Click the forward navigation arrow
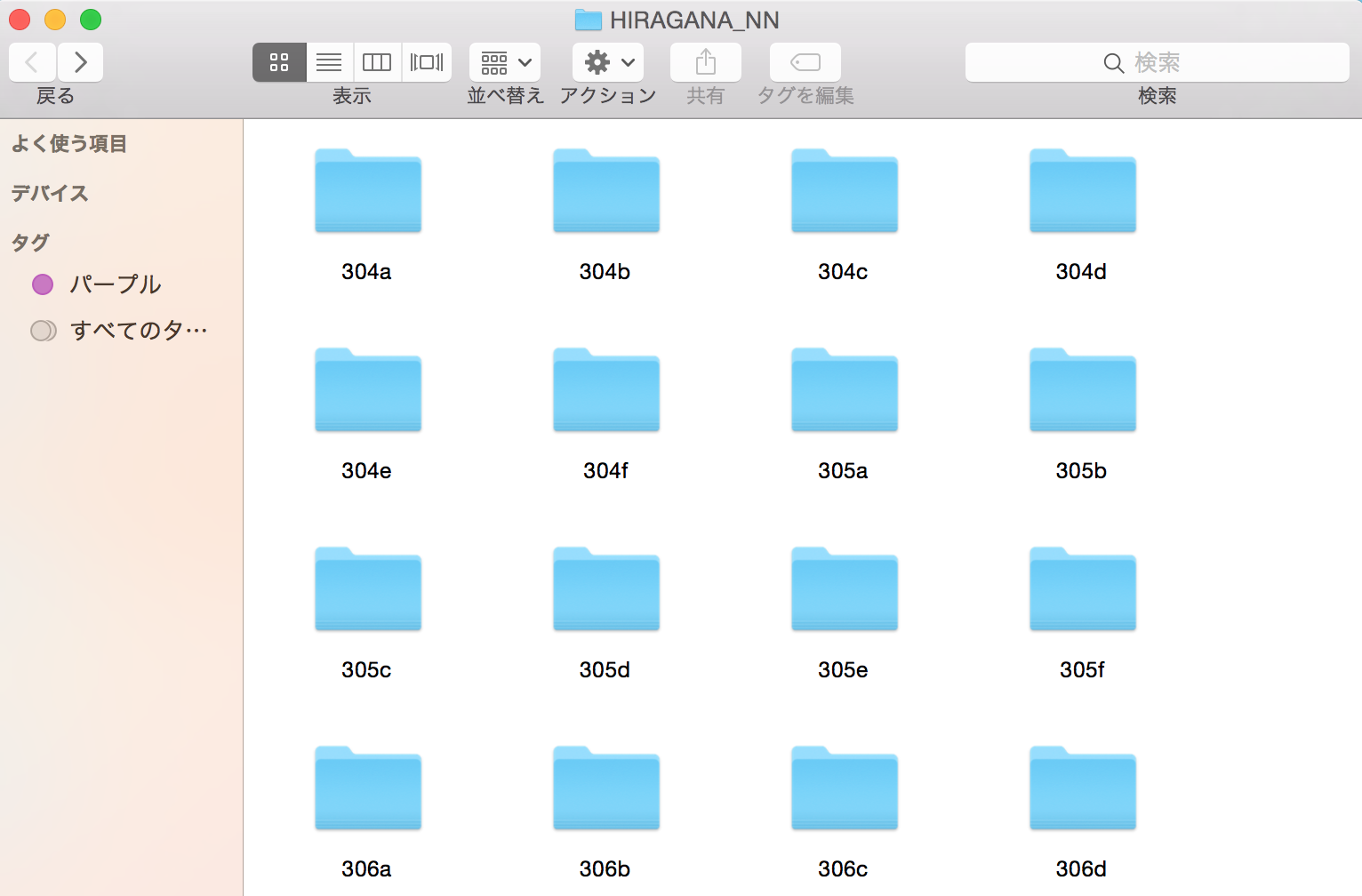Screen dimensions: 1362x896 coord(80,62)
